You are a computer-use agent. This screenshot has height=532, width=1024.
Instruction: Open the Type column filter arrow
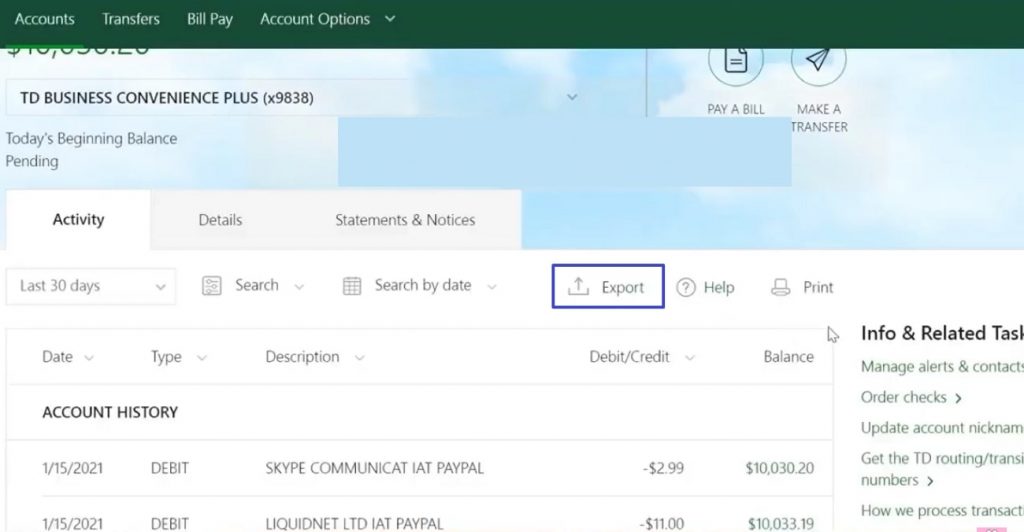tap(202, 358)
